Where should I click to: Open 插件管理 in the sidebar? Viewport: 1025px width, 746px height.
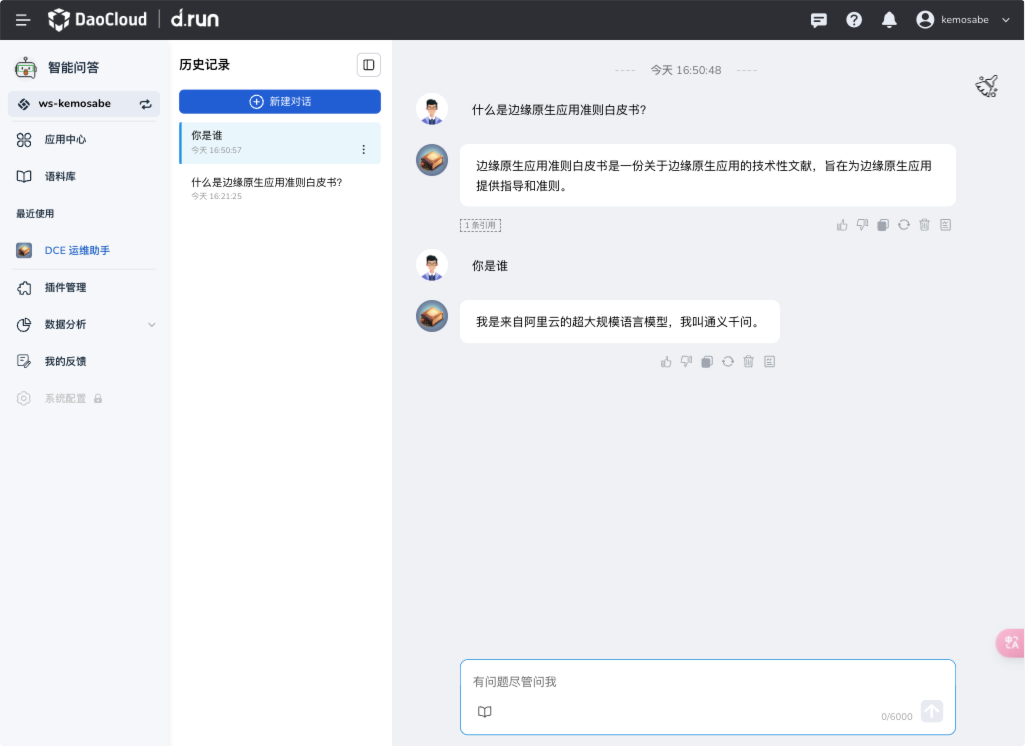pos(65,288)
